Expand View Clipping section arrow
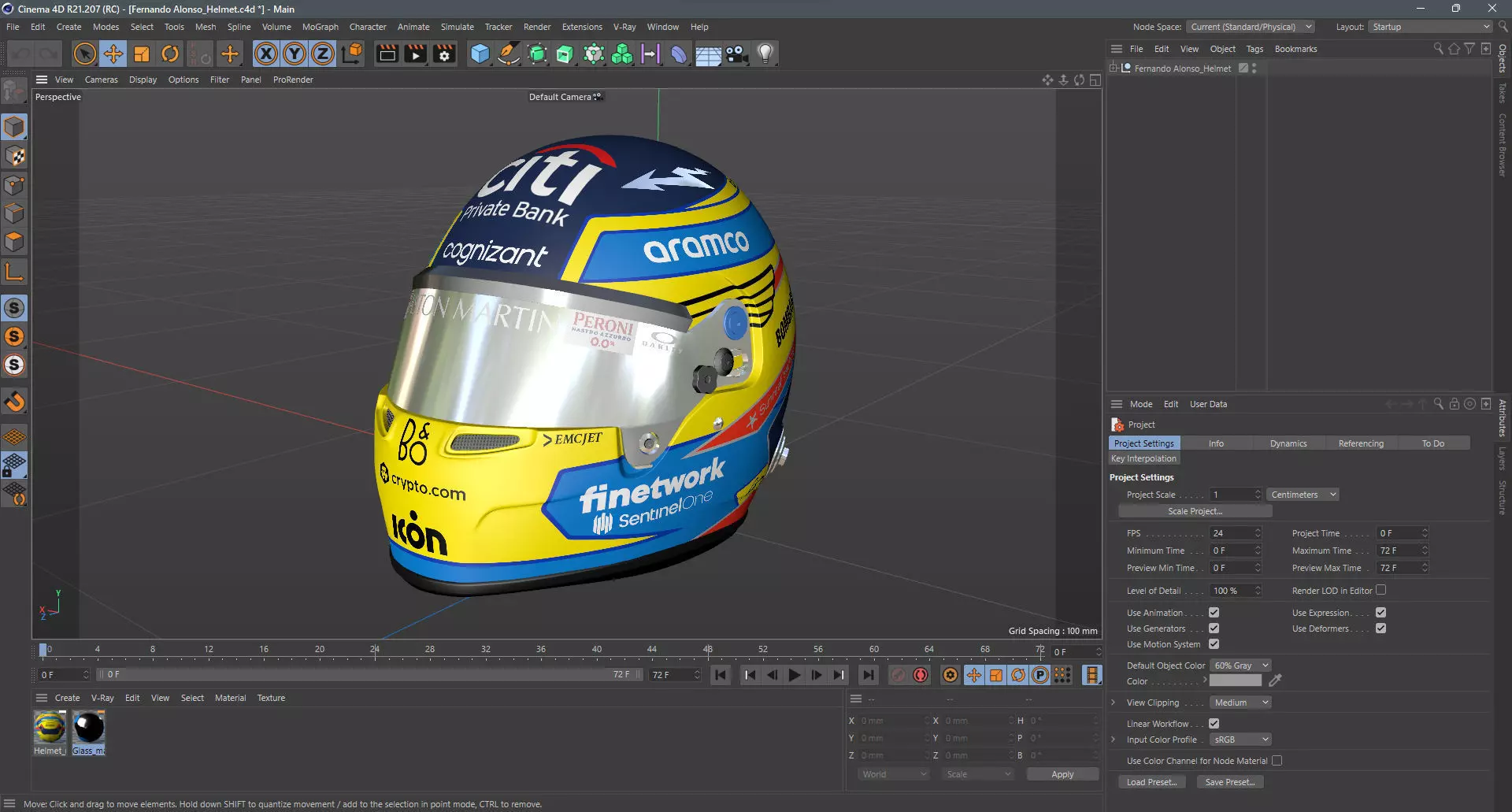This screenshot has height=812, width=1512. (1113, 703)
